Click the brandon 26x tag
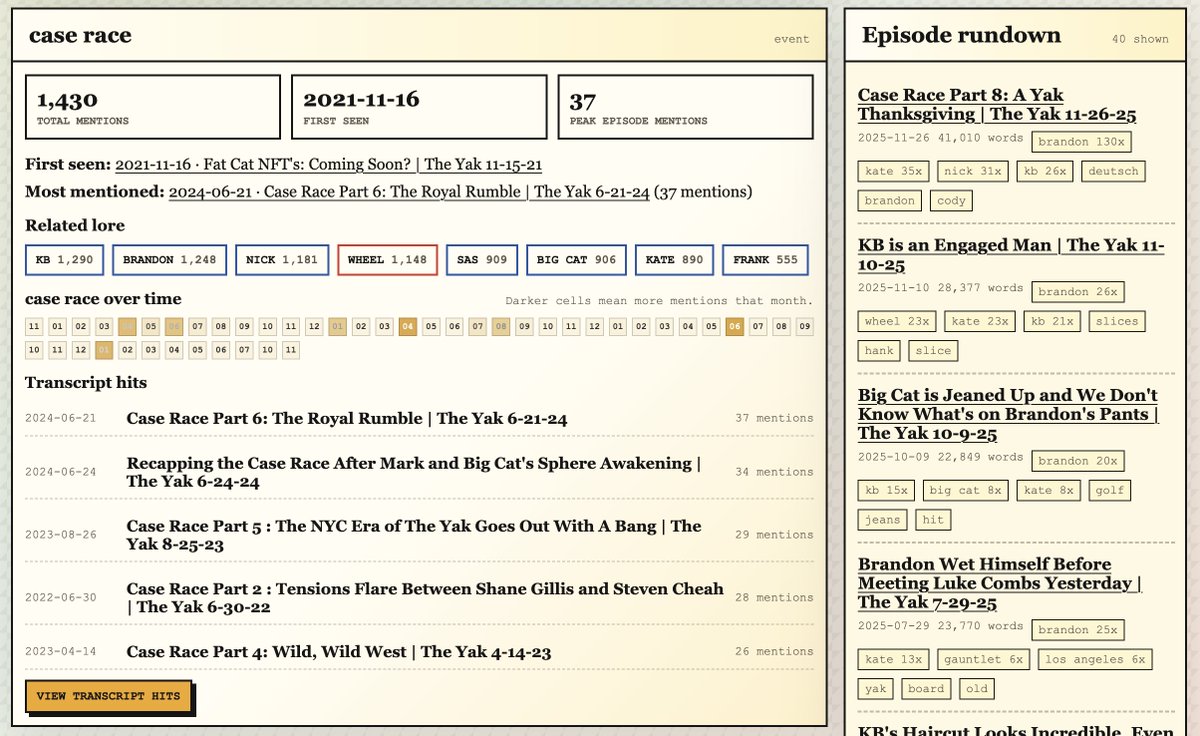 [1078, 292]
